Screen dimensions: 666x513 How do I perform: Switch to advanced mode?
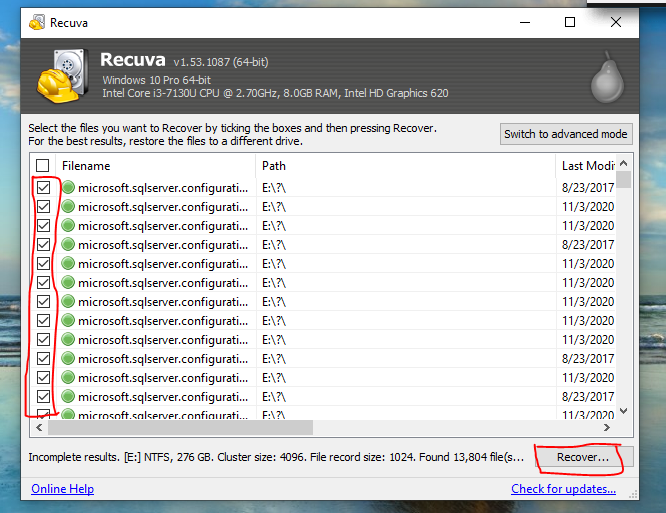[x=566, y=134]
